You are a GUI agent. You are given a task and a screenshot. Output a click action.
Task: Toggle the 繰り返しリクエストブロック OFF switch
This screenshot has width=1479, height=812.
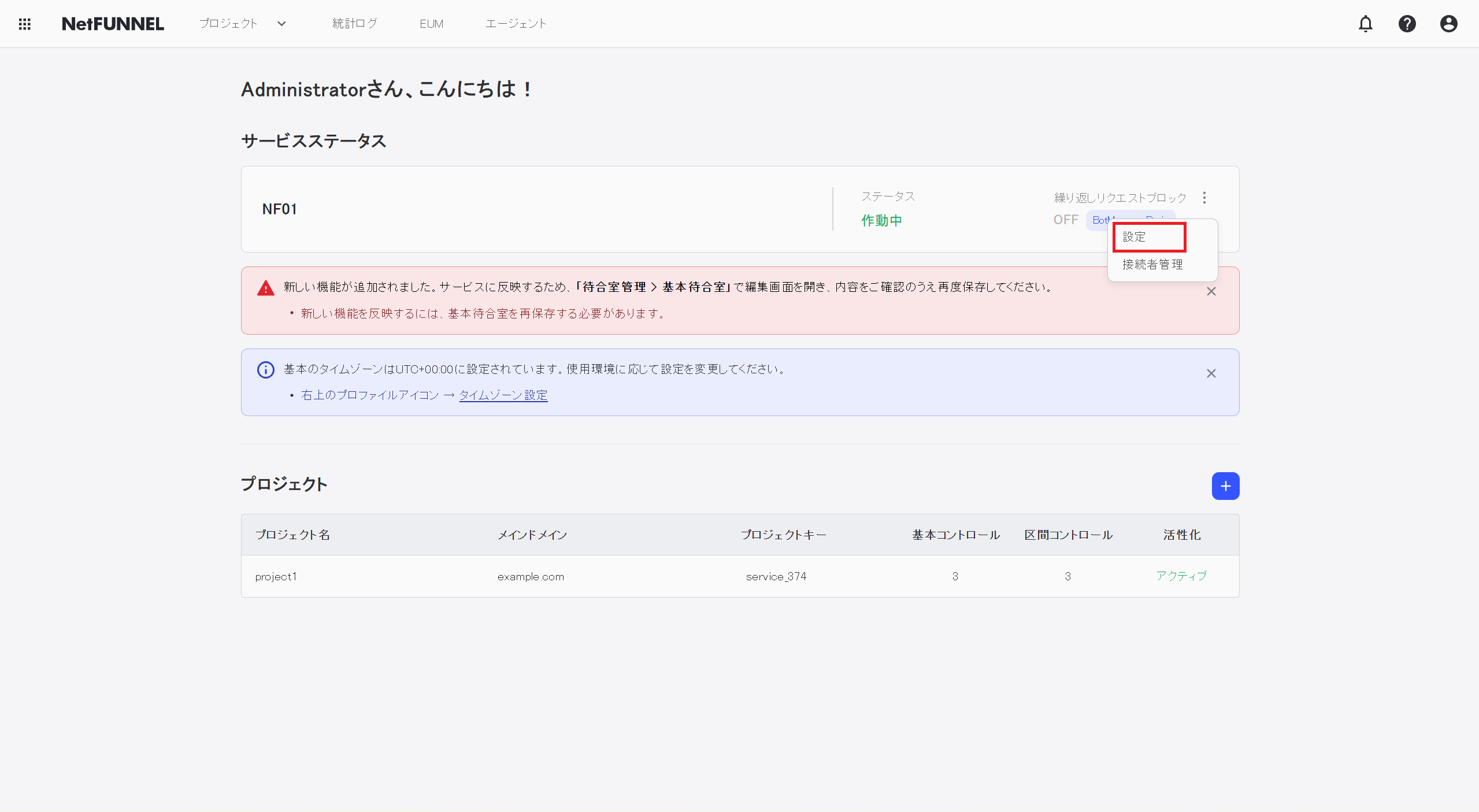(1065, 220)
